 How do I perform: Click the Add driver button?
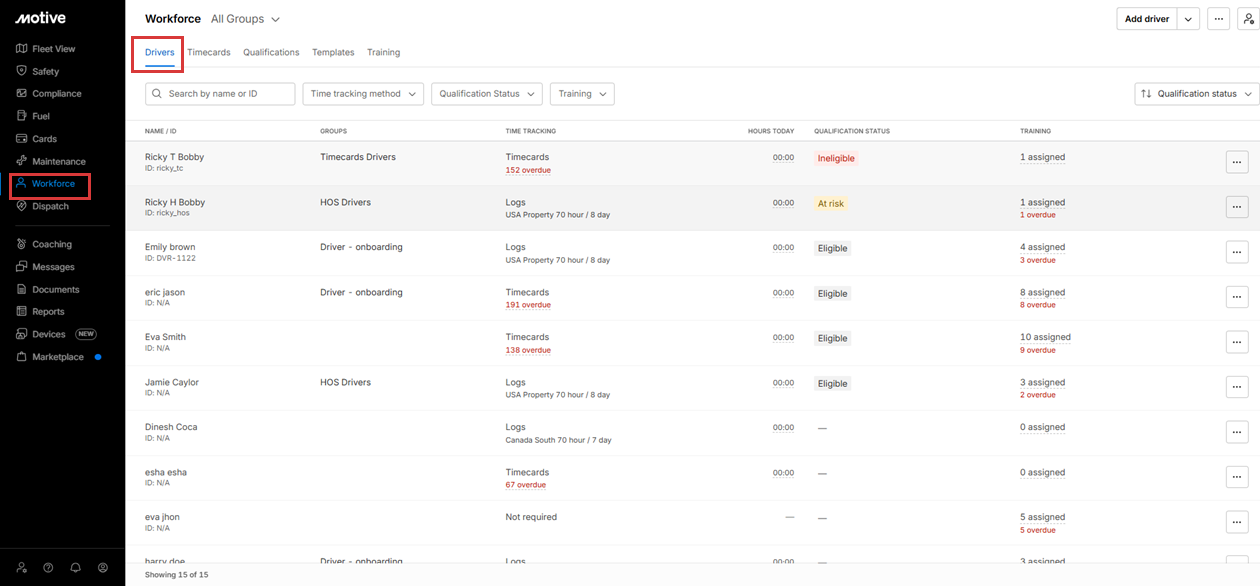click(1146, 19)
